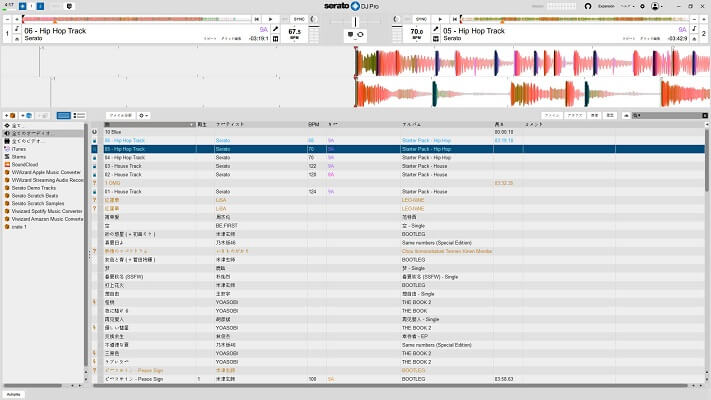This screenshot has height=400, width=711.
Task: Jump to start of left deck track
Action: pos(257,19)
